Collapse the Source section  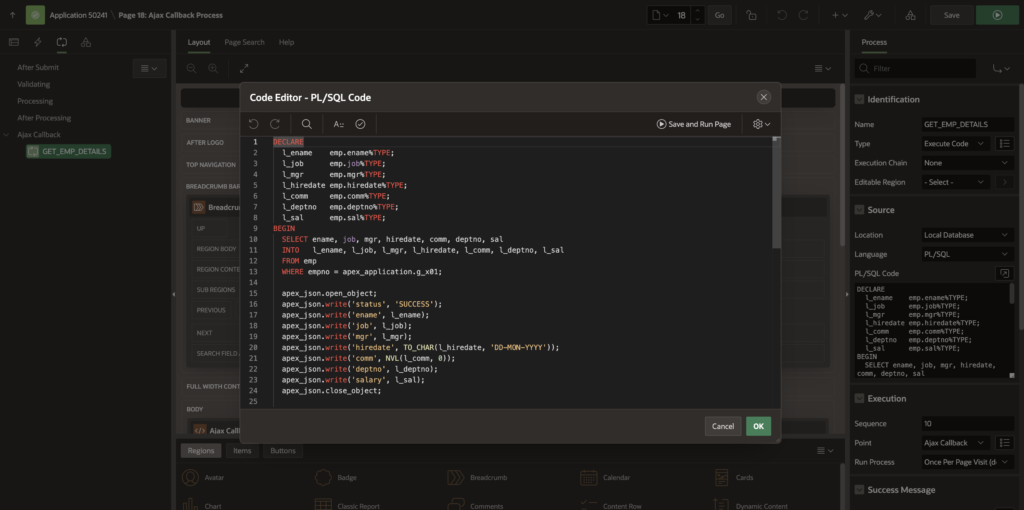point(859,210)
